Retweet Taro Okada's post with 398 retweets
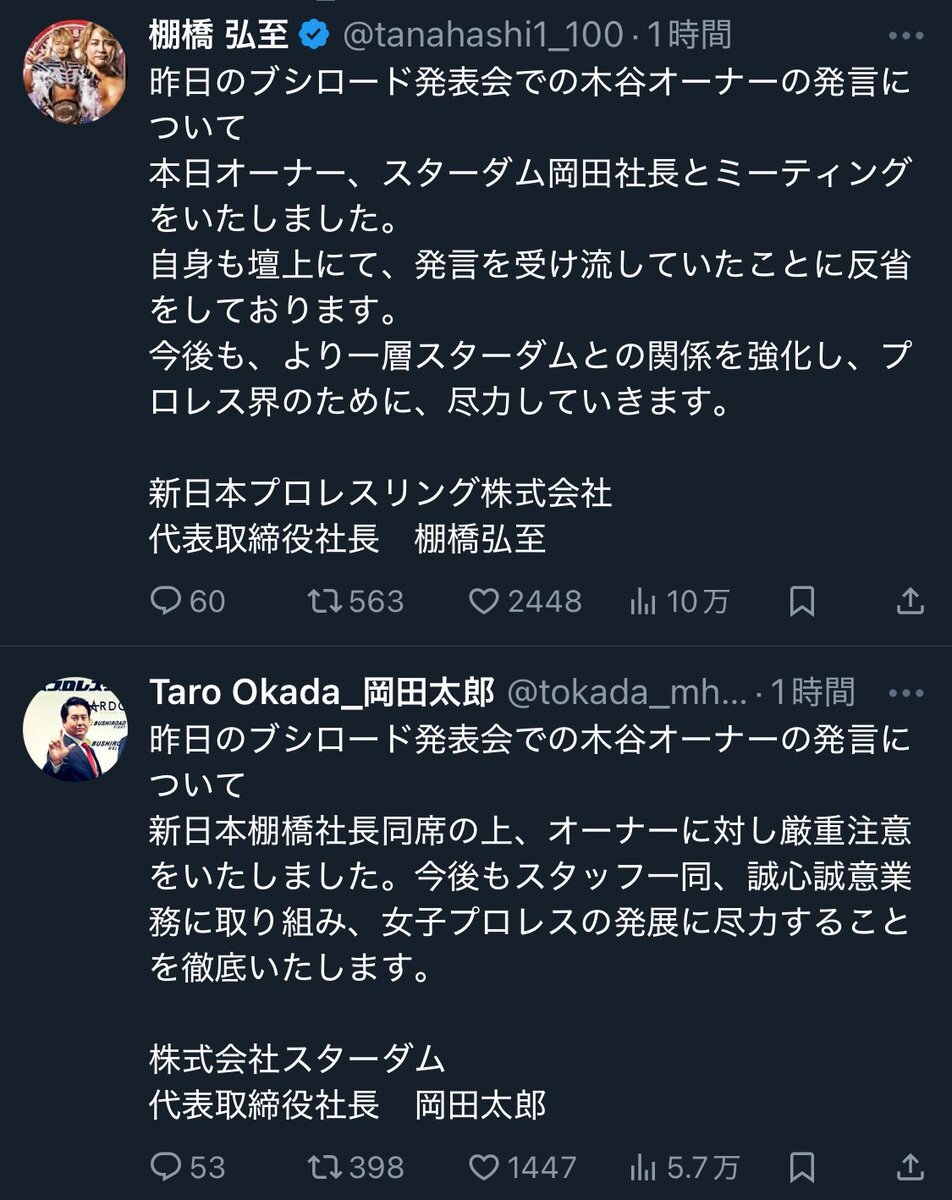Image resolution: width=952 pixels, height=1200 pixels. click(x=323, y=1166)
